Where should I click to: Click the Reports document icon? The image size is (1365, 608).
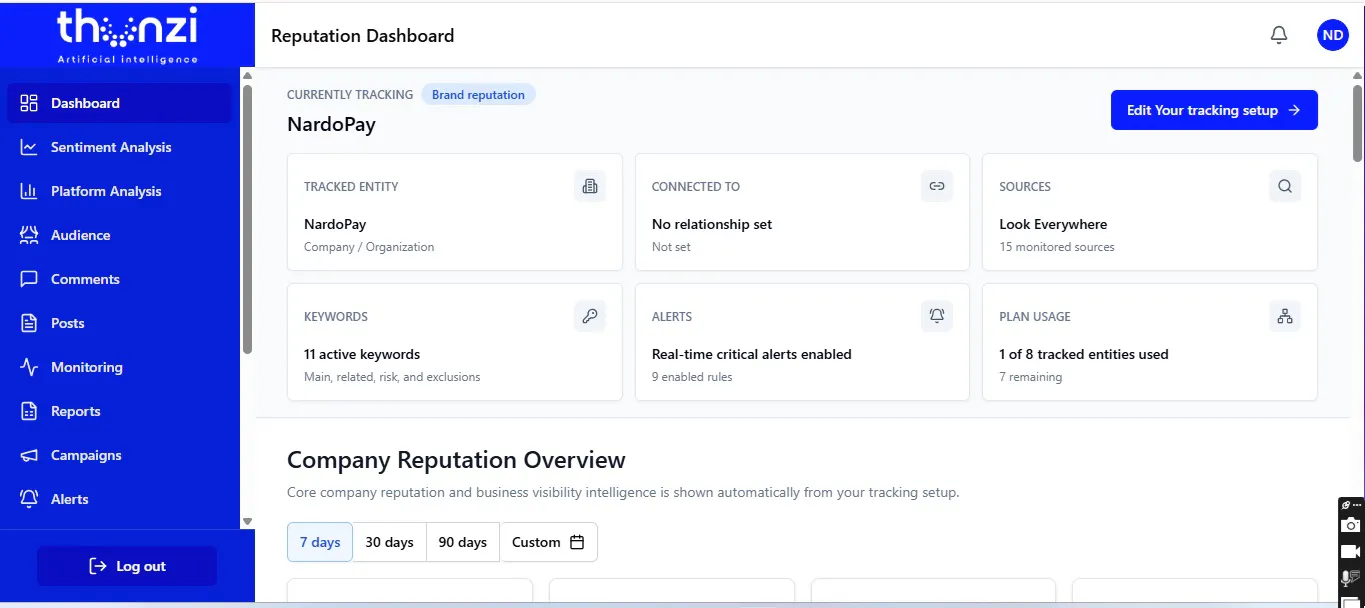29,411
